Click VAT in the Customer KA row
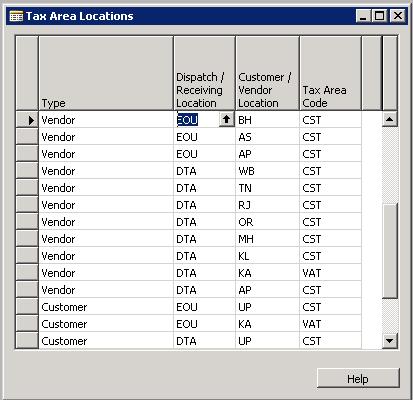The image size is (413, 400). click(x=330, y=324)
